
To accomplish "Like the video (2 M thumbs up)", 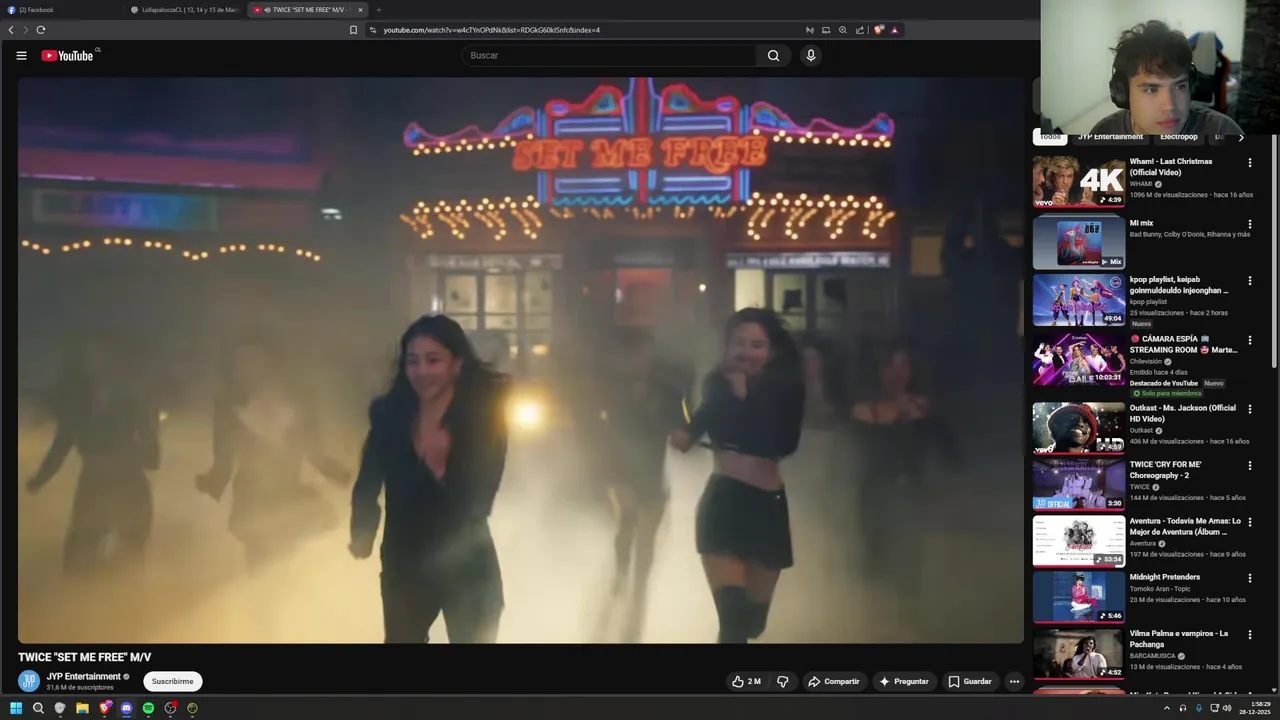I will pyautogui.click(x=746, y=682).
